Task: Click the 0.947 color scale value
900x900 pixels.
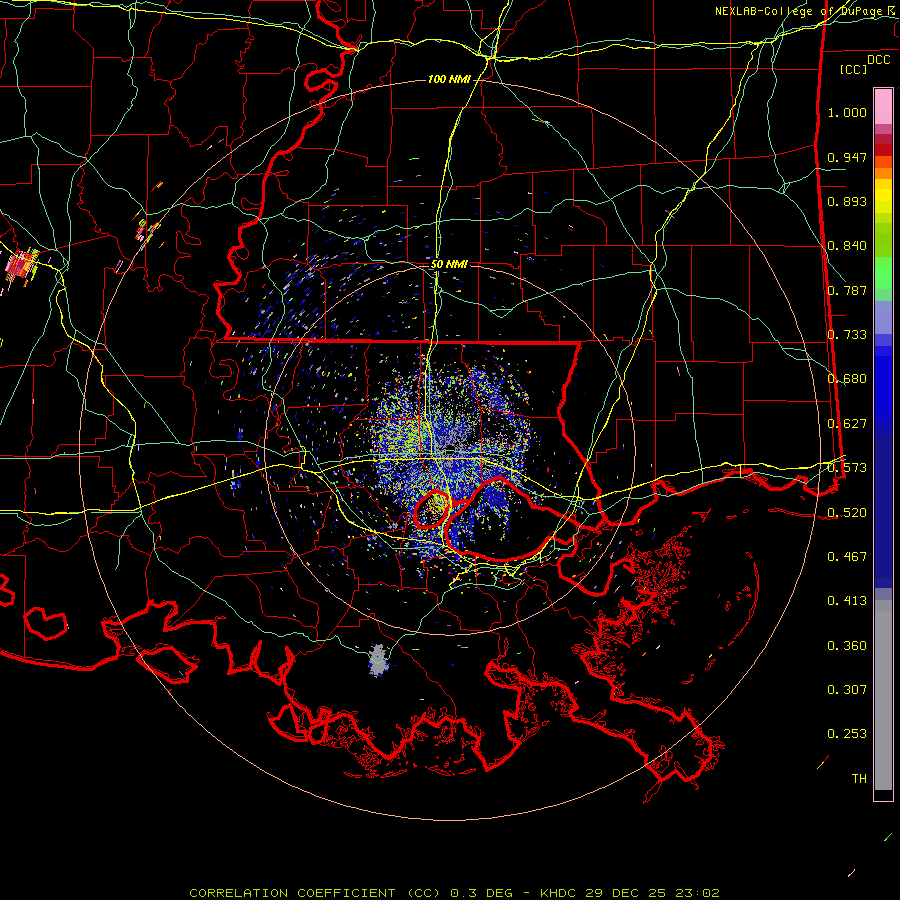Action: point(847,157)
